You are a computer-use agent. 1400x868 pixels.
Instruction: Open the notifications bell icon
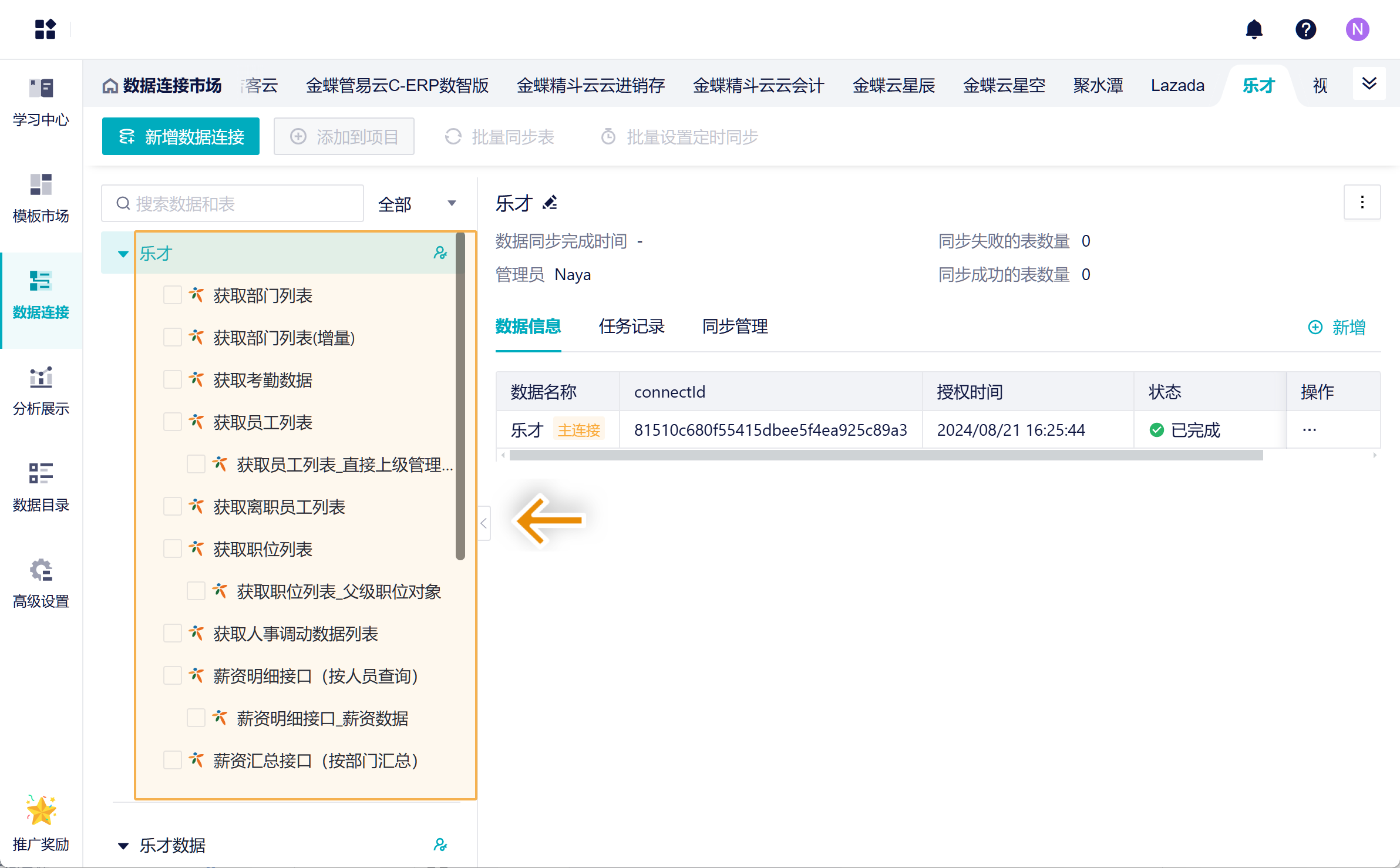click(x=1254, y=29)
